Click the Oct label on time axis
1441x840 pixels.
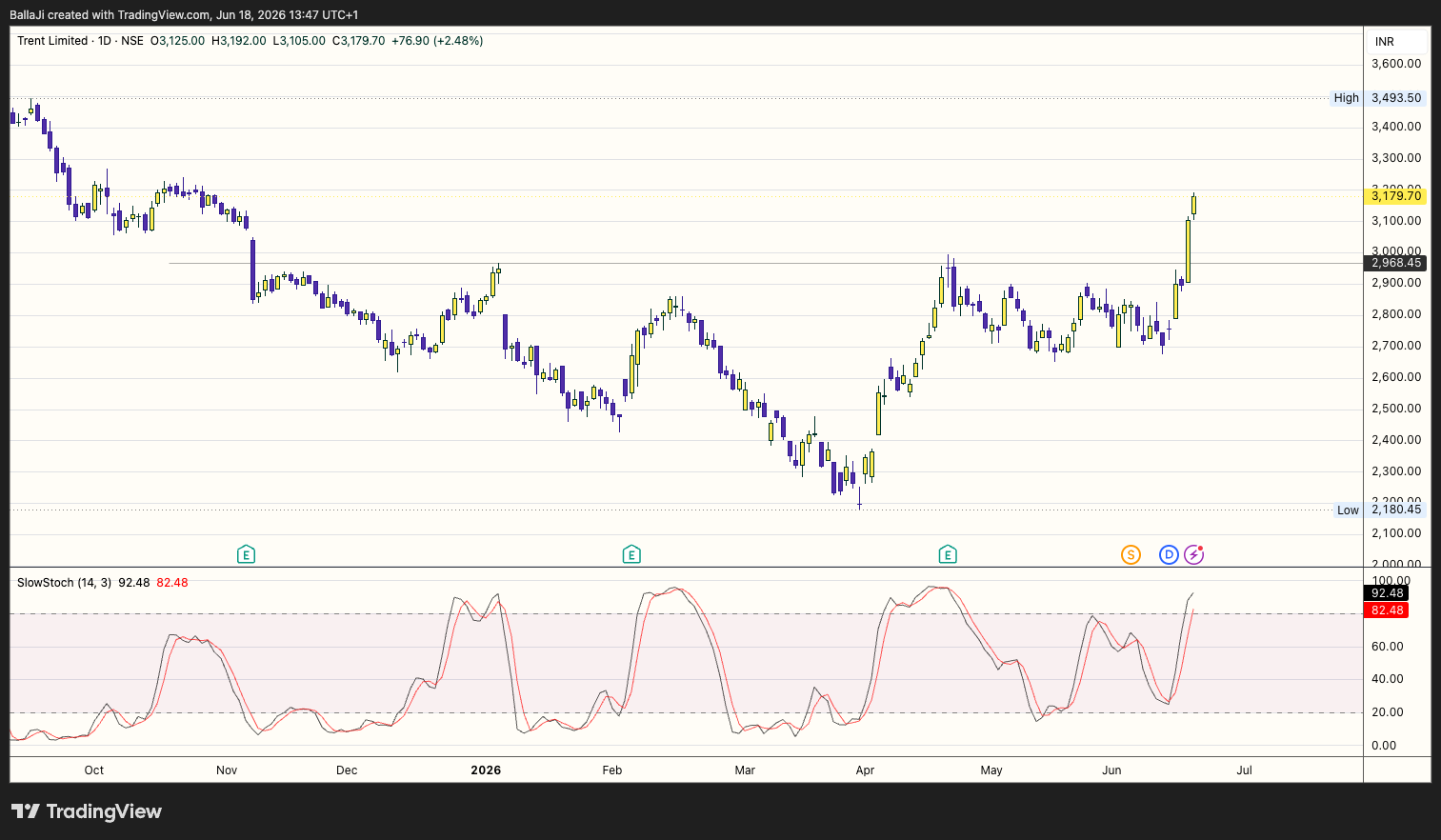click(94, 770)
